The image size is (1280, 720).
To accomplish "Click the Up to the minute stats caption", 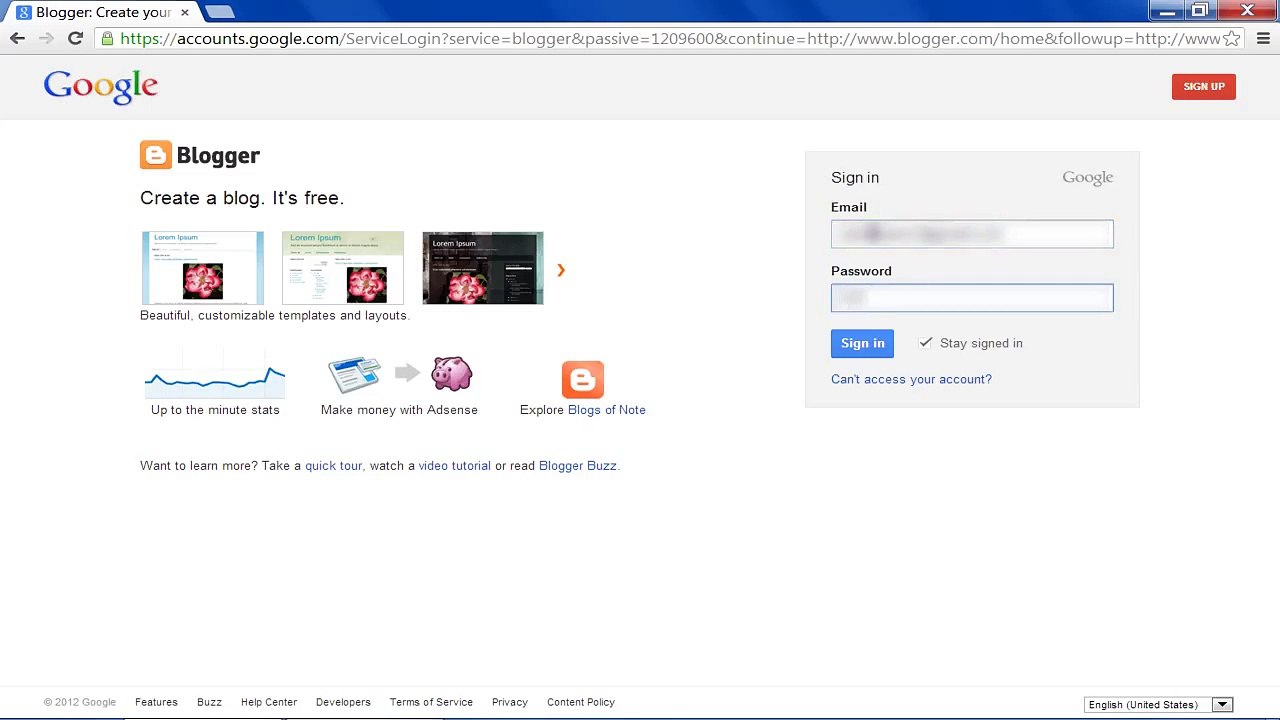I will pyautogui.click(x=215, y=410).
